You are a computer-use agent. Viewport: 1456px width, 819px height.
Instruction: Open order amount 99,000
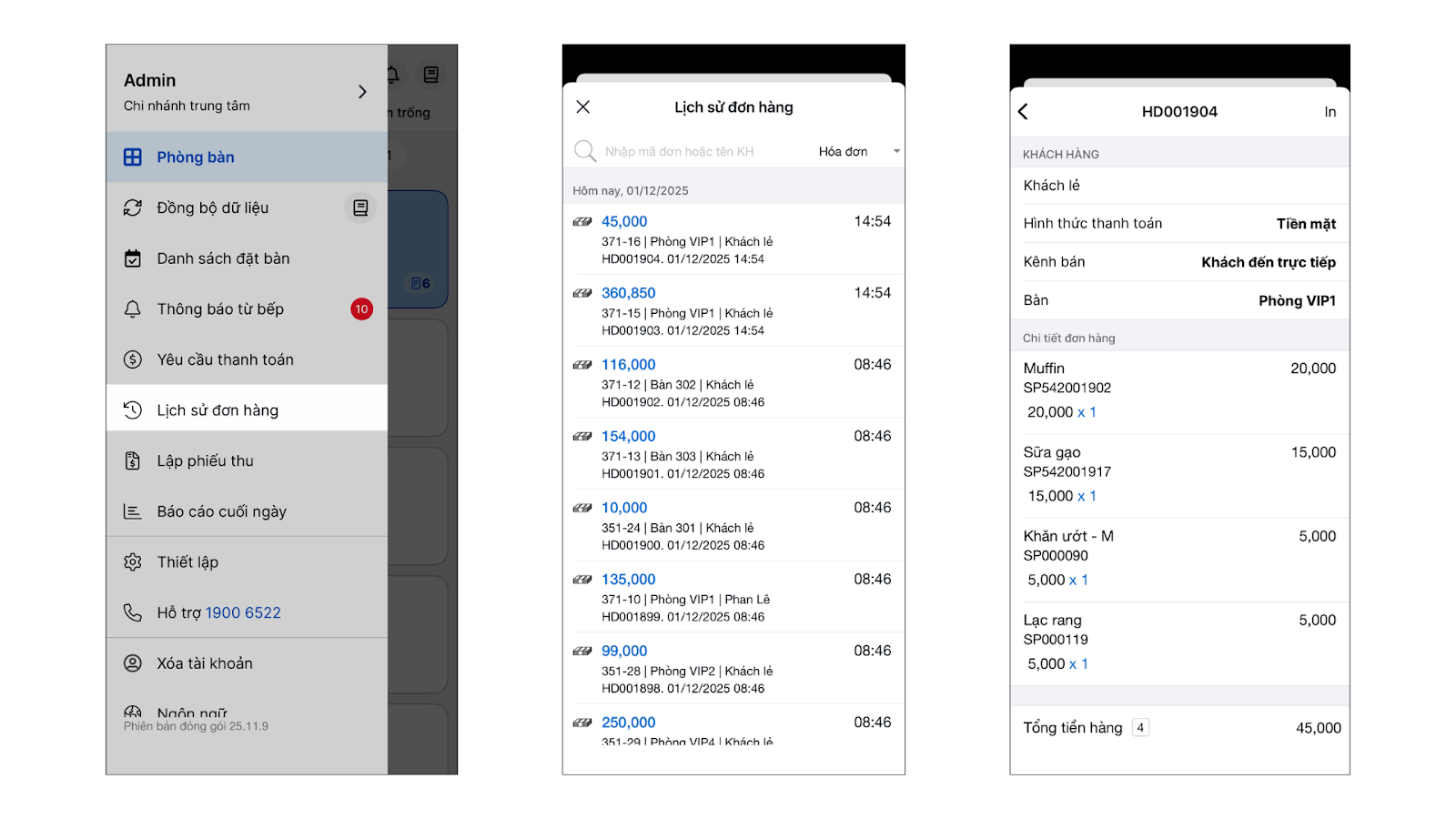pos(624,652)
